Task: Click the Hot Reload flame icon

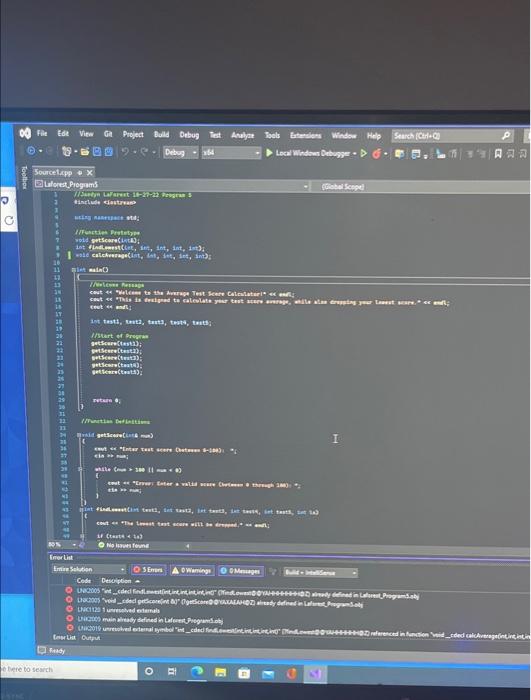Action: pos(377,154)
